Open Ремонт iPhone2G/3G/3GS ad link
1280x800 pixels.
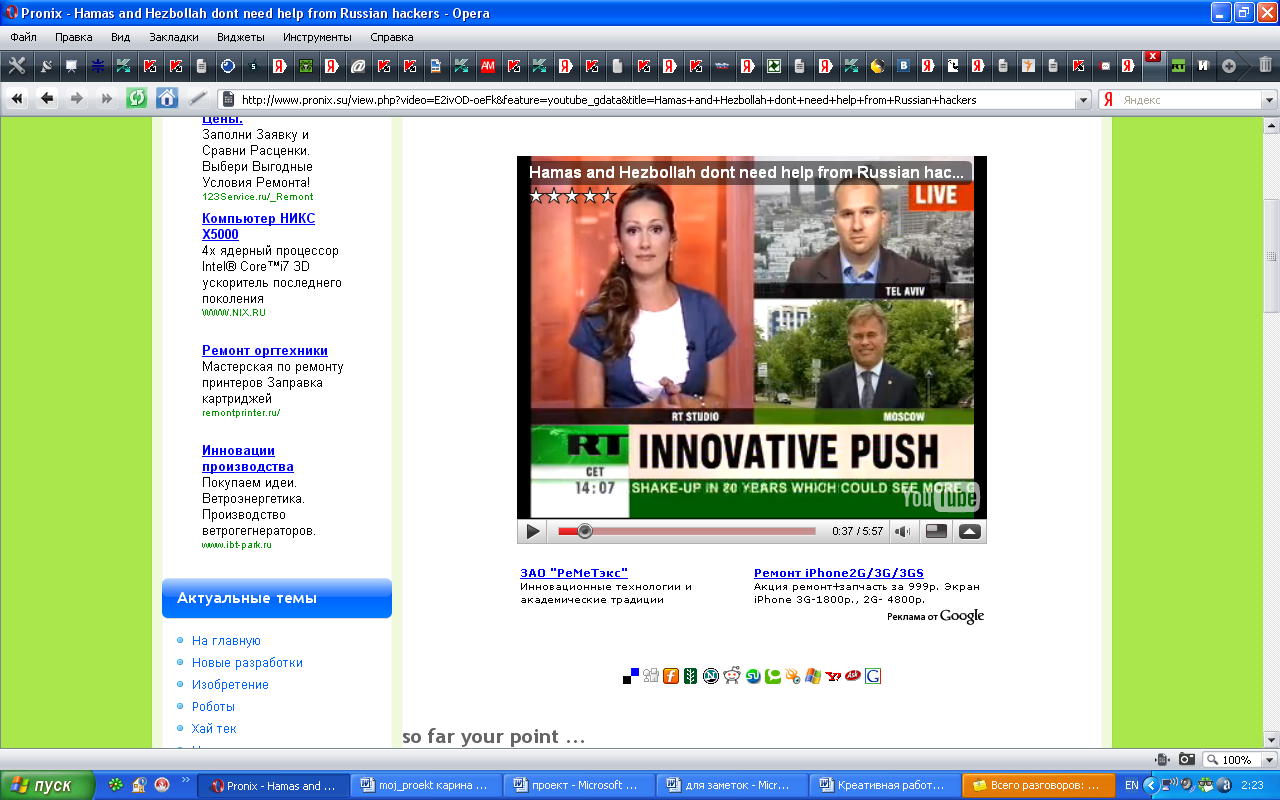click(x=839, y=573)
